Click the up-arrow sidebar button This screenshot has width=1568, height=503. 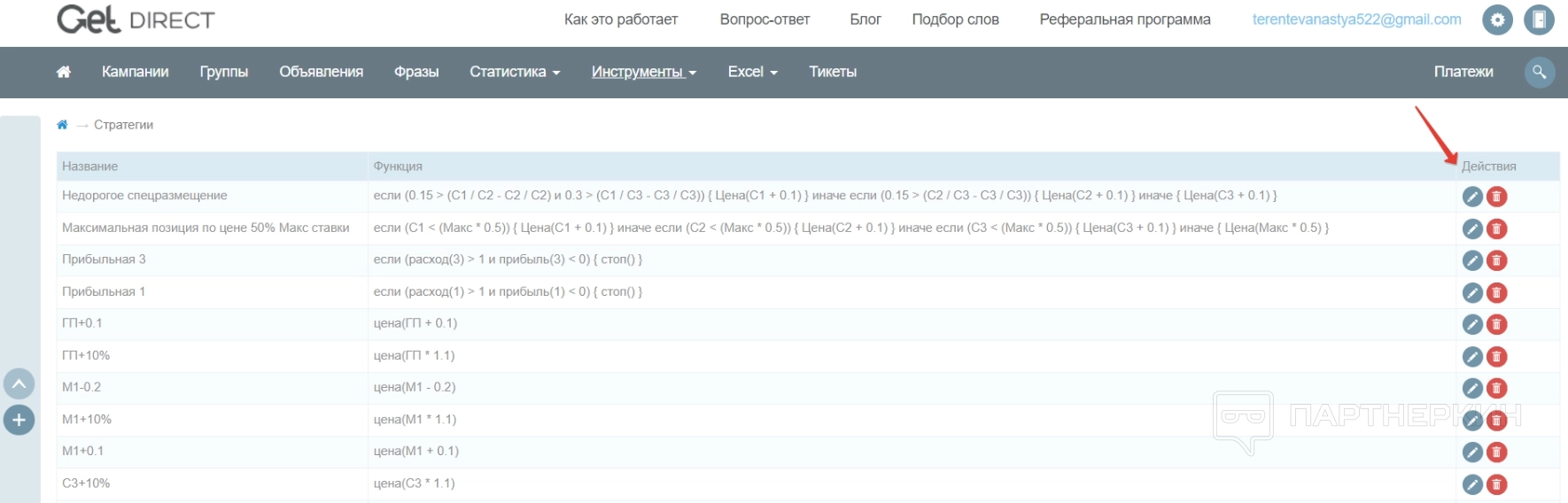[x=19, y=384]
